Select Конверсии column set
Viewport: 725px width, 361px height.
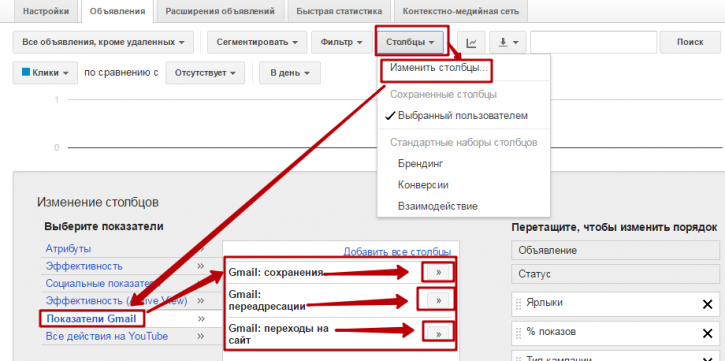tap(423, 185)
